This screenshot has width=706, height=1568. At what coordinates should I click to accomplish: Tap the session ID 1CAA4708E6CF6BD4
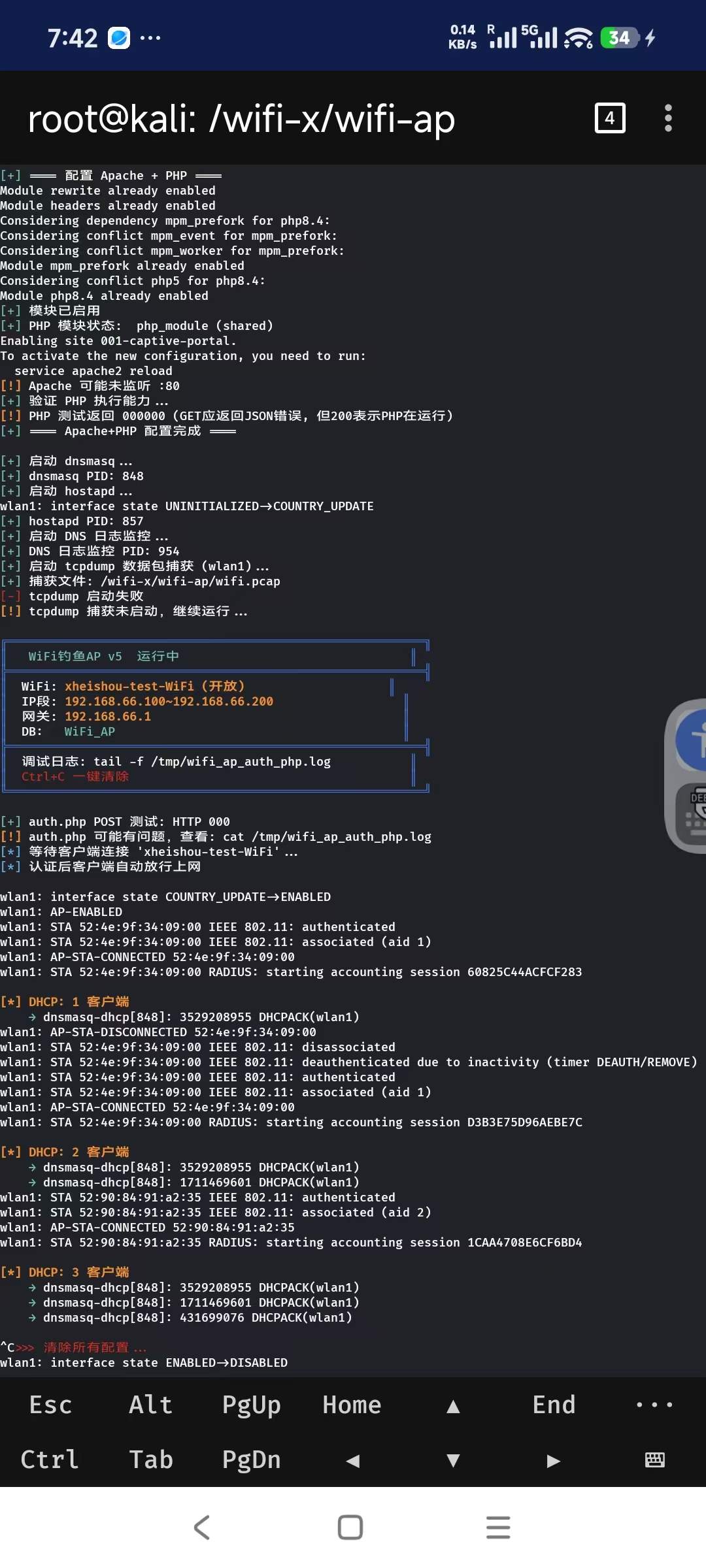[x=524, y=1242]
